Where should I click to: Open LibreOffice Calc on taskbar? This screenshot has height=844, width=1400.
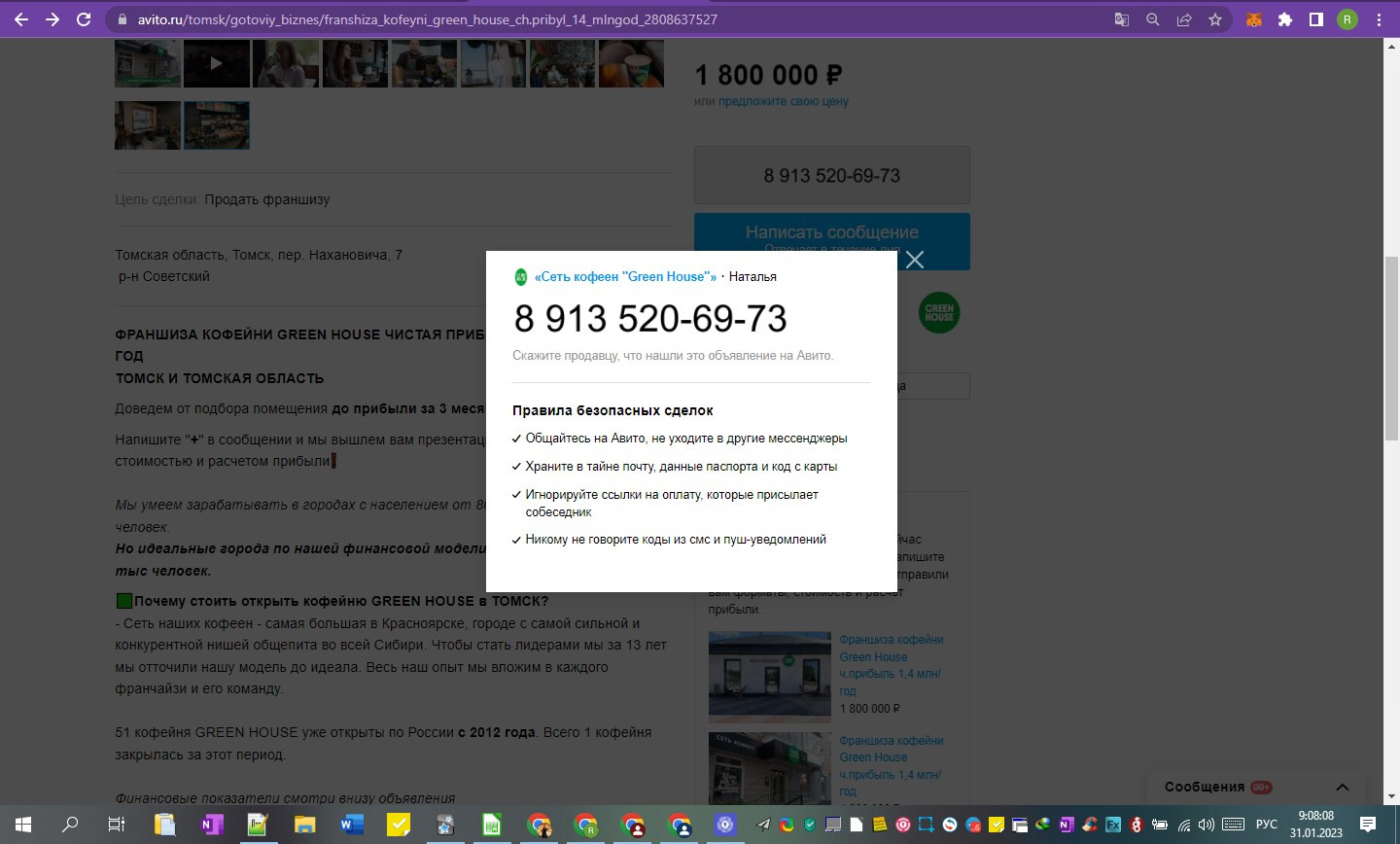click(492, 825)
